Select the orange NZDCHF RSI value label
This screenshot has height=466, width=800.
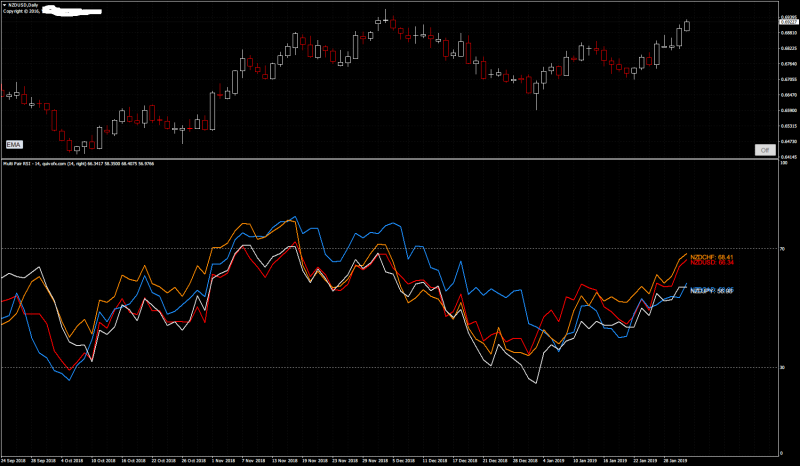tap(712, 257)
